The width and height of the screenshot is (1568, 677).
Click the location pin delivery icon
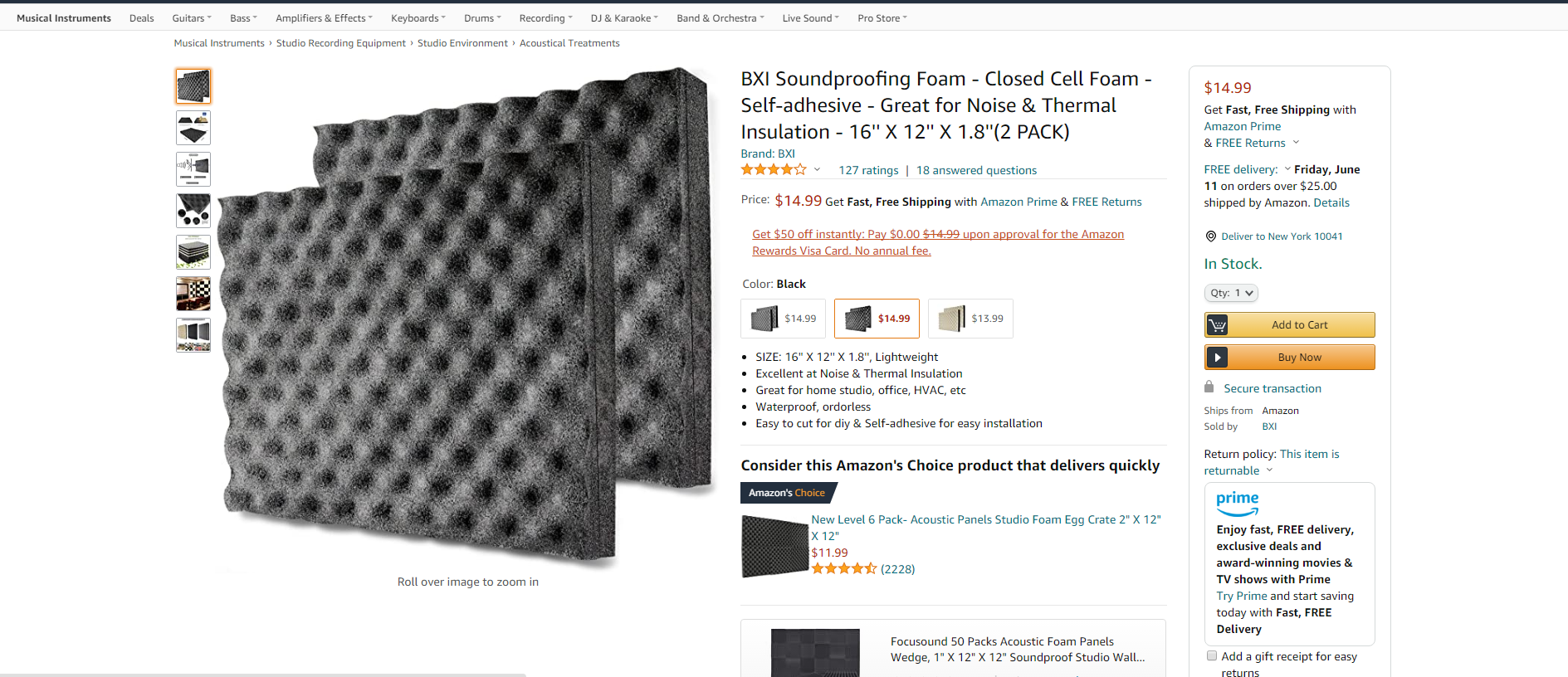pos(1210,236)
